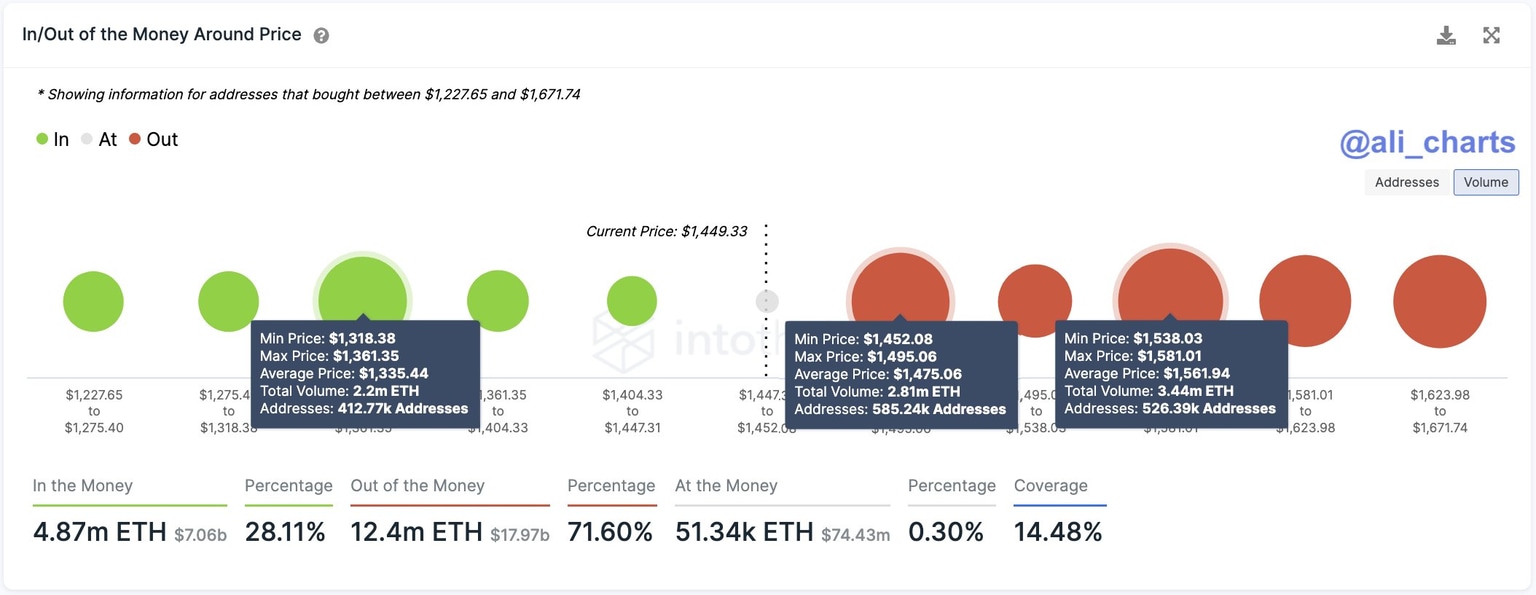The height and width of the screenshot is (595, 1536).
Task: Select the green bubble for $1,404.33 to $1,447.31
Action: coord(632,297)
